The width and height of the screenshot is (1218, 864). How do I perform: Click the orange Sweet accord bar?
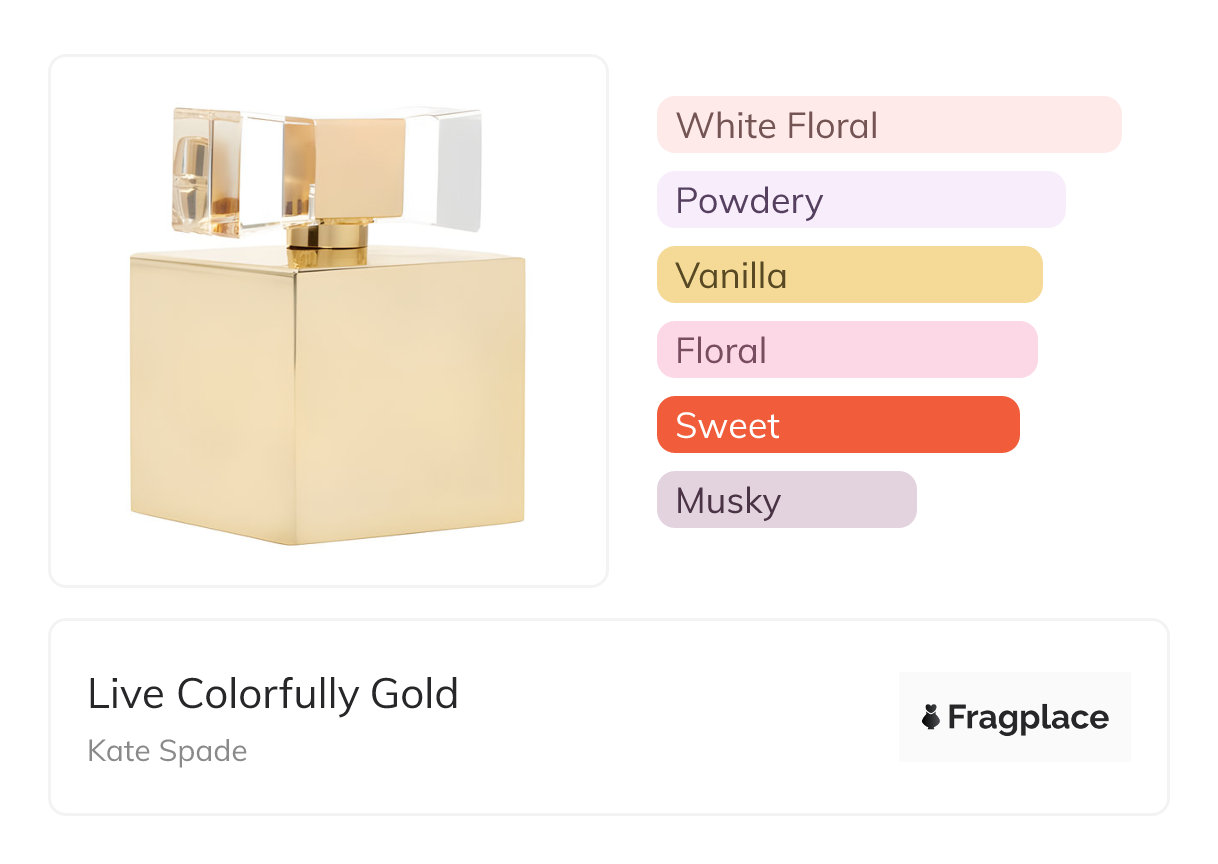[x=837, y=425]
